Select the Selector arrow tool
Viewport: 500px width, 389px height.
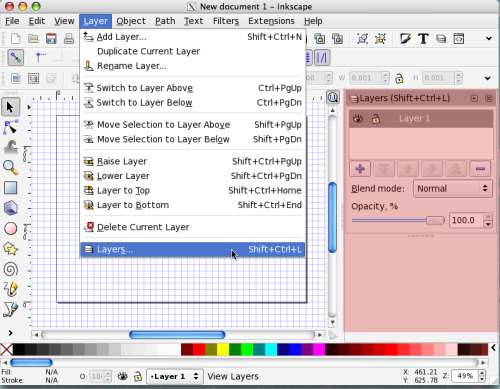tap(10, 107)
